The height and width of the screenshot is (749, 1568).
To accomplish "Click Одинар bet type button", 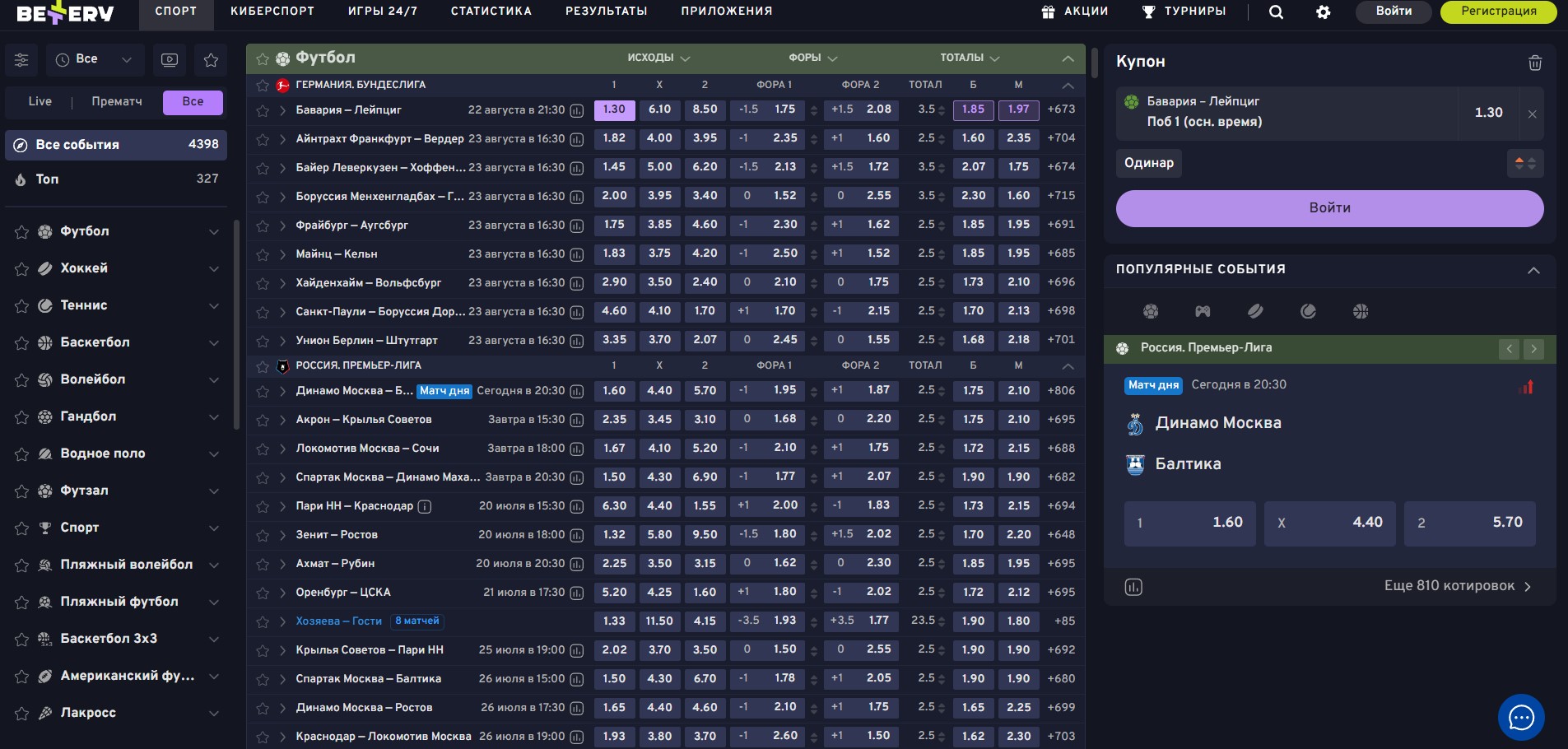I will 1149,163.
